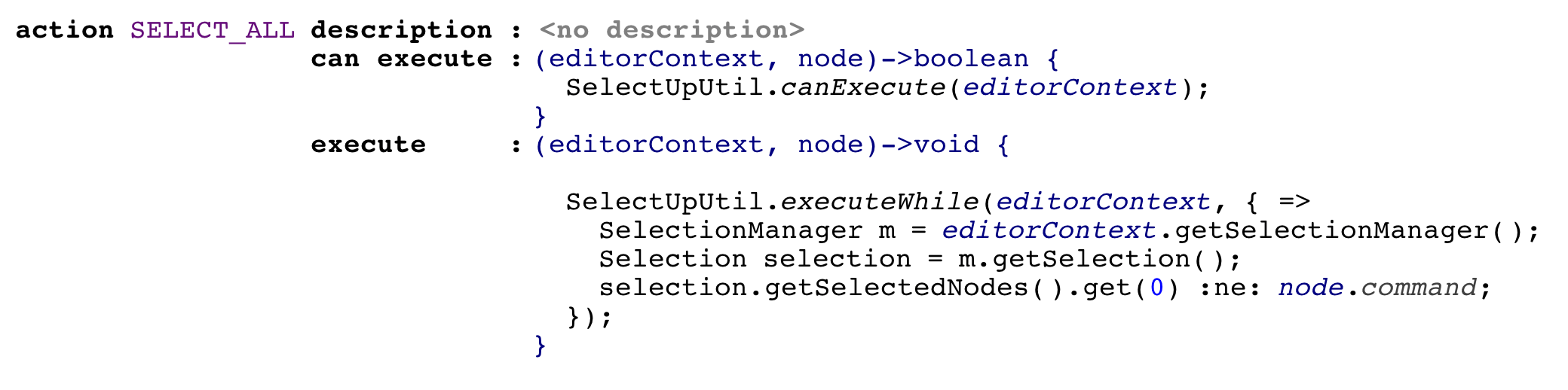
Task: Place cursor on the boolean return type
Action: point(971,59)
